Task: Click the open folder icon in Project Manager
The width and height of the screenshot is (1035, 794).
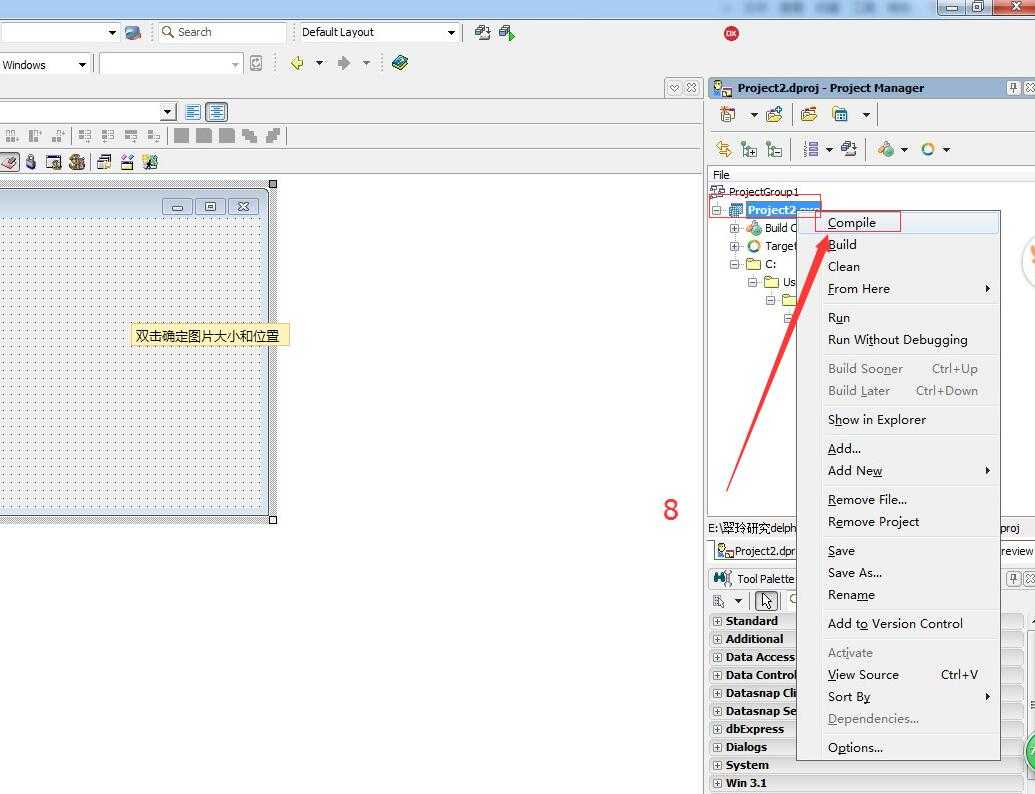Action: pos(809,114)
